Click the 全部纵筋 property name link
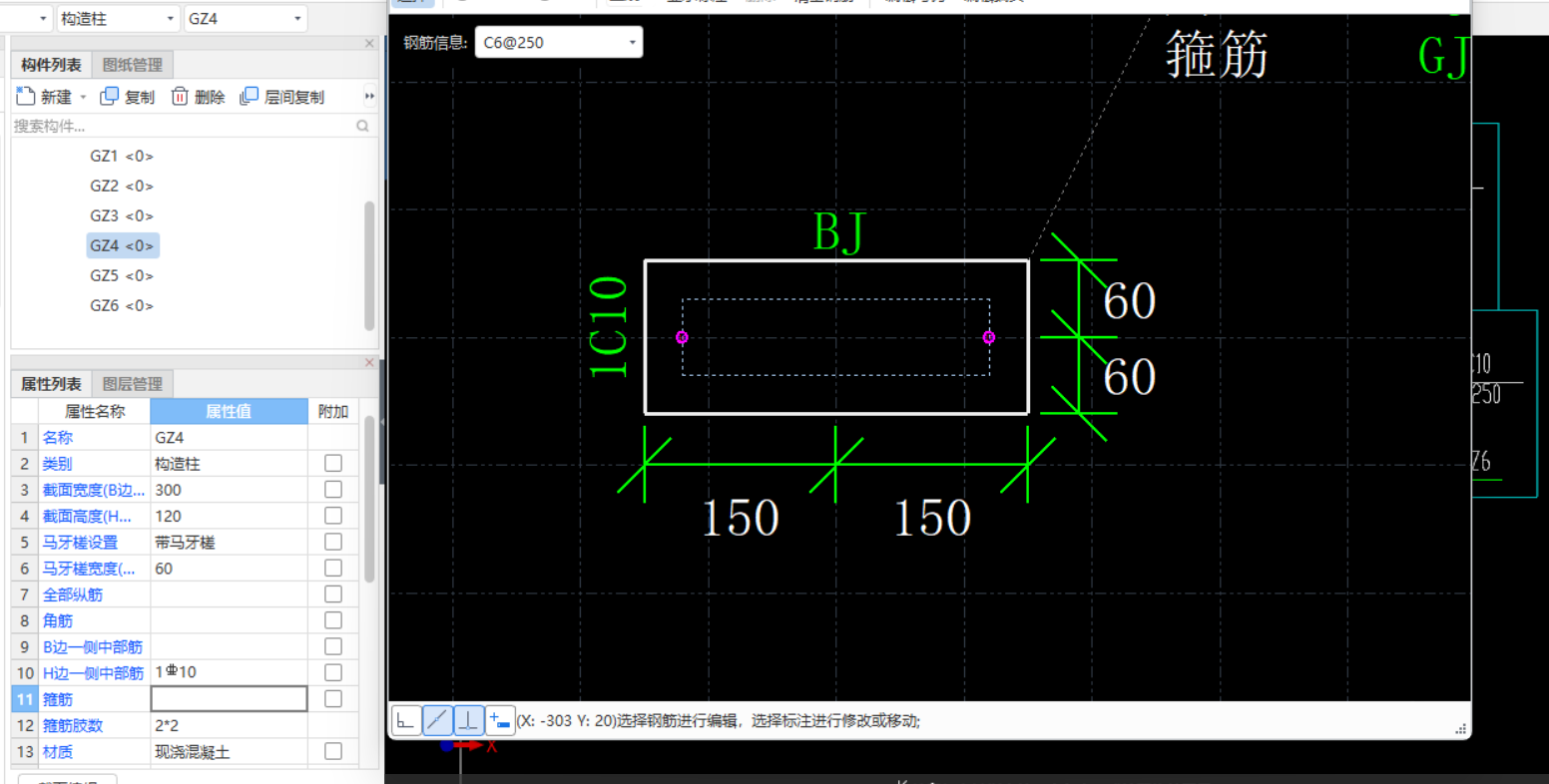This screenshot has width=1549, height=784. point(72,594)
